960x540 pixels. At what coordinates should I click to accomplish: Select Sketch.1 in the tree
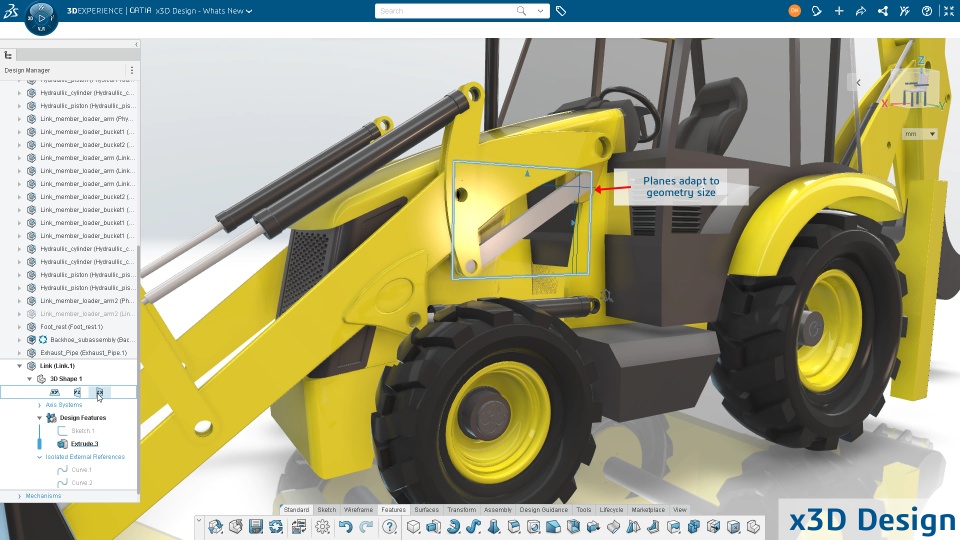(x=83, y=431)
